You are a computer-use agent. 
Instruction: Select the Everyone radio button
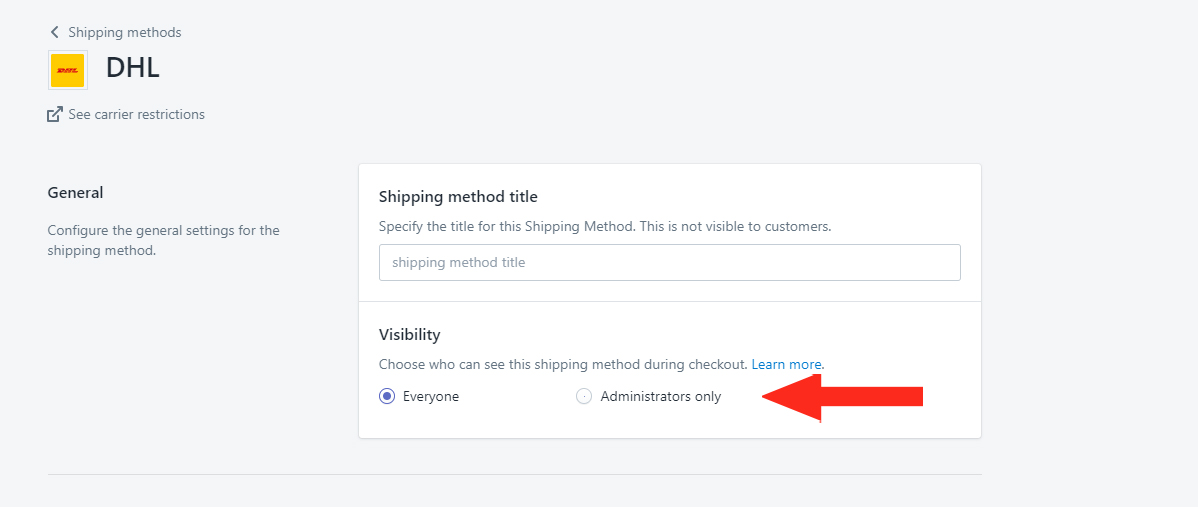click(387, 396)
